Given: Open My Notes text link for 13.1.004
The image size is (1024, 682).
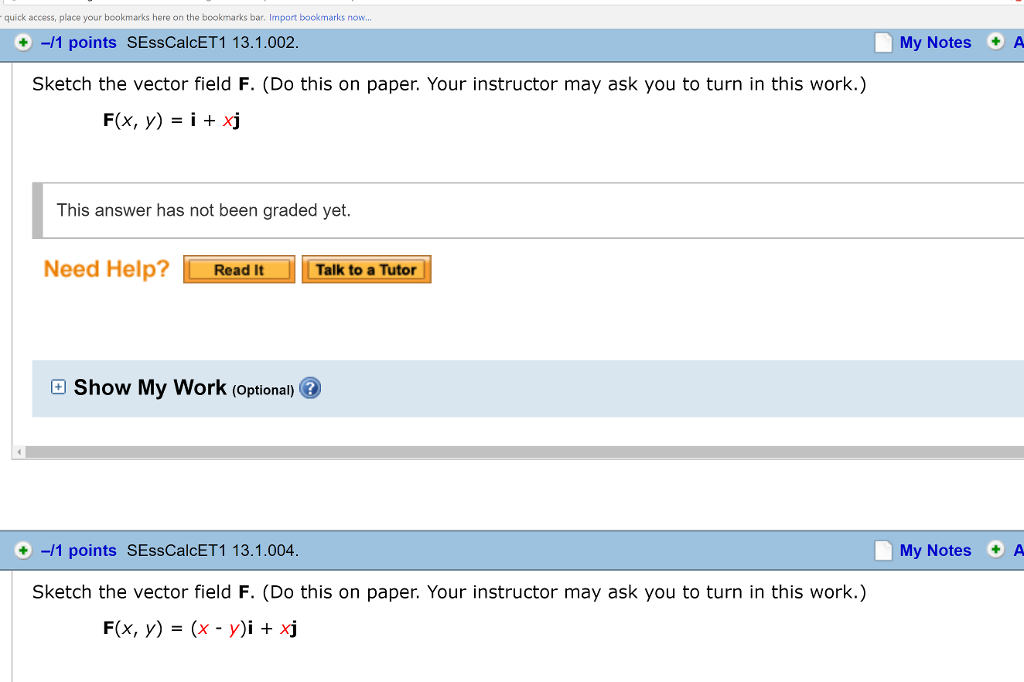Looking at the screenshot, I should [935, 551].
